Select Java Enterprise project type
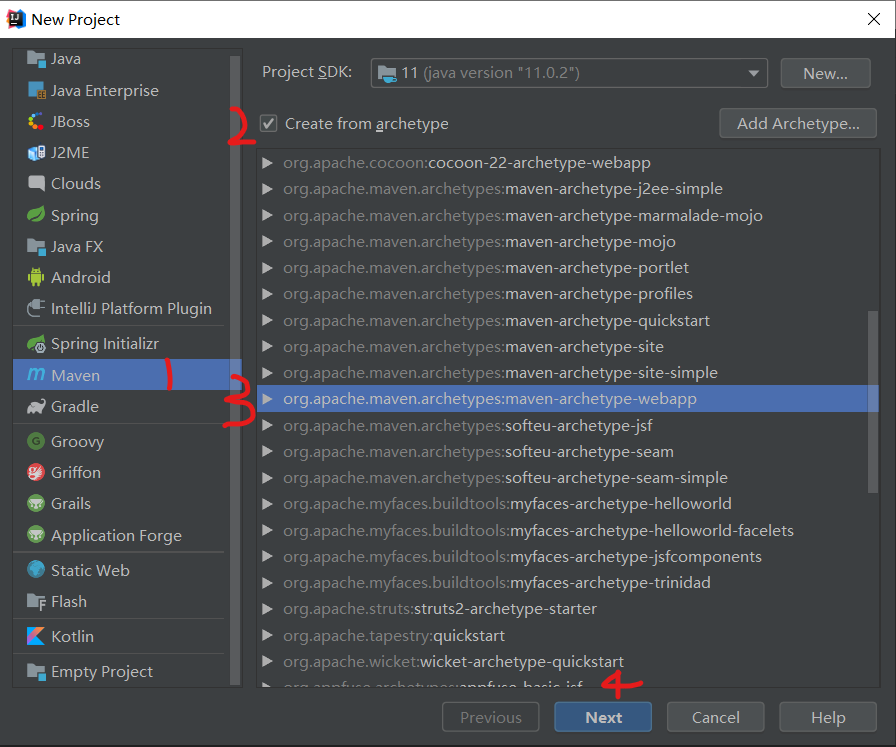 point(105,90)
